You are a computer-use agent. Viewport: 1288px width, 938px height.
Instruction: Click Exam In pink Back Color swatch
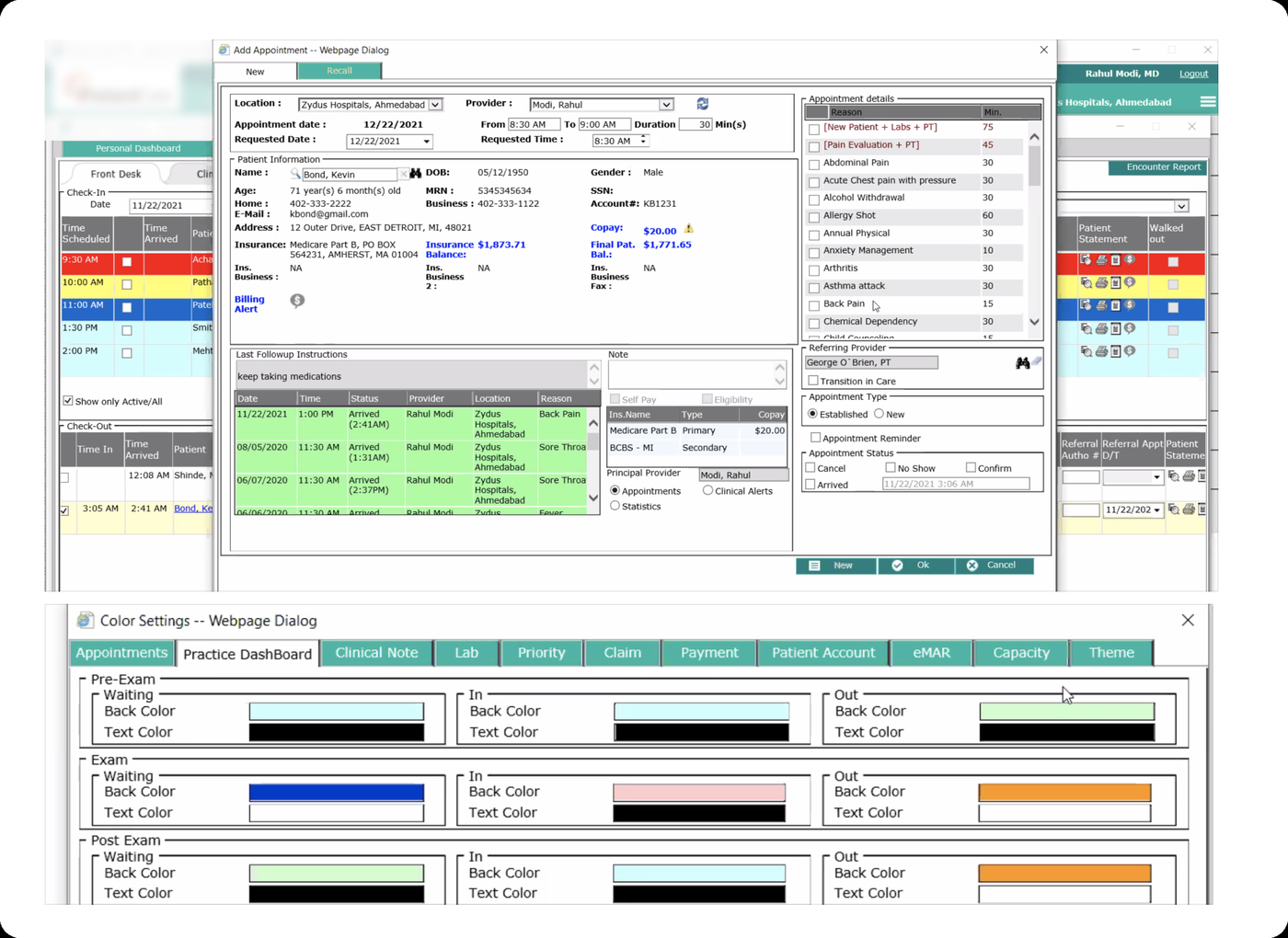tap(699, 792)
